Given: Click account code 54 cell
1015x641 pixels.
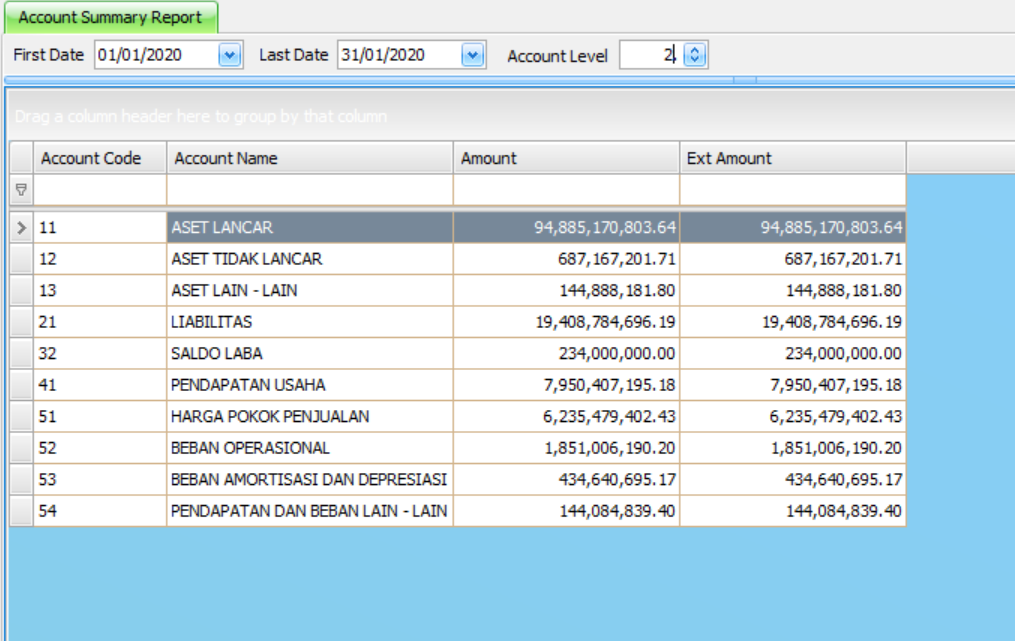Looking at the screenshot, I should pyautogui.click(x=100, y=511).
